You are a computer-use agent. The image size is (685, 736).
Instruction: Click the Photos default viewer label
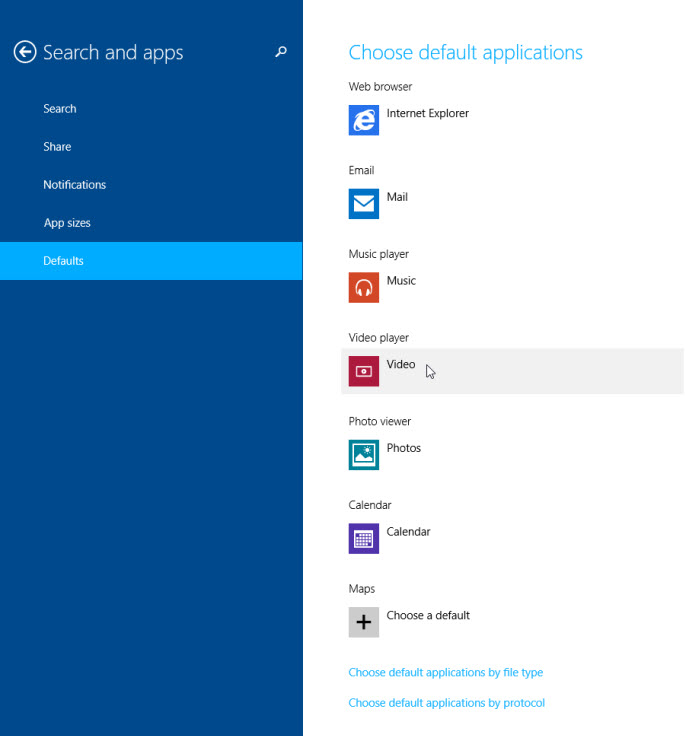pos(403,448)
